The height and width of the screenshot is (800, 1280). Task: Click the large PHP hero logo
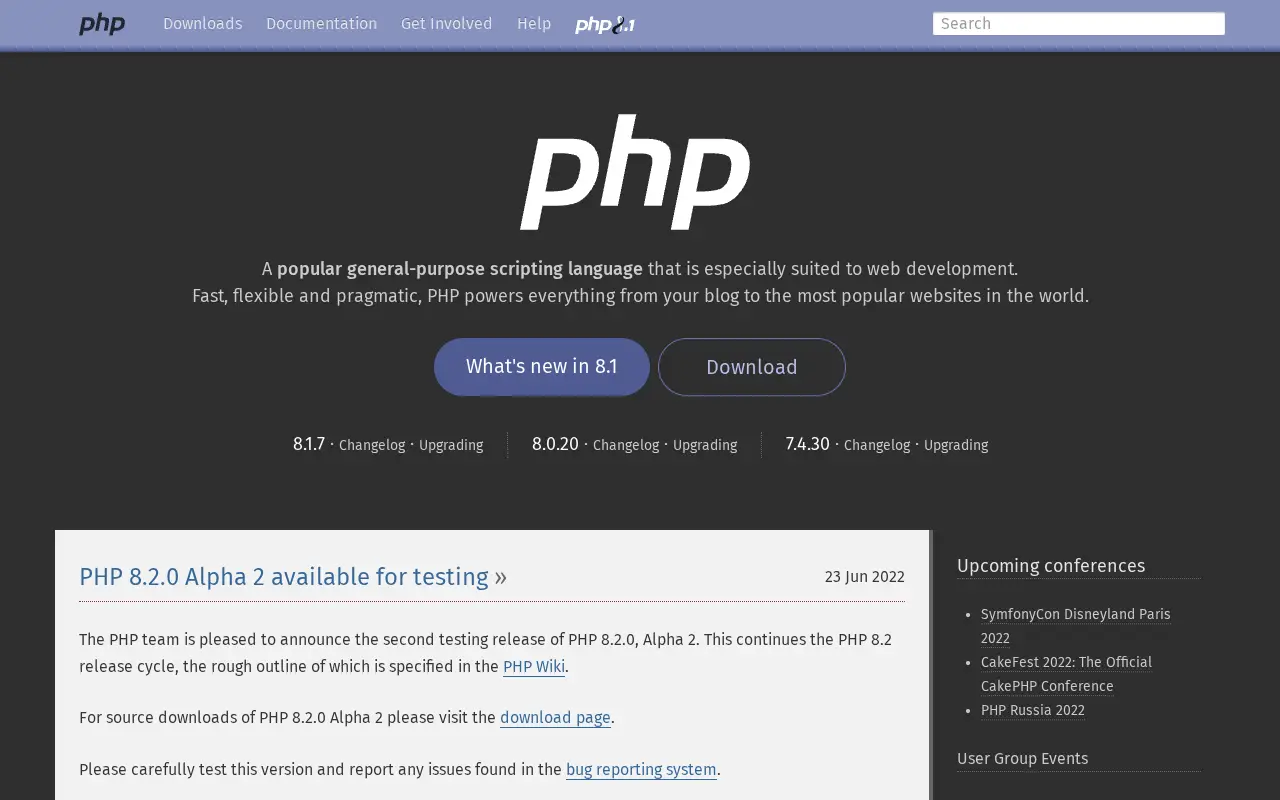point(635,172)
